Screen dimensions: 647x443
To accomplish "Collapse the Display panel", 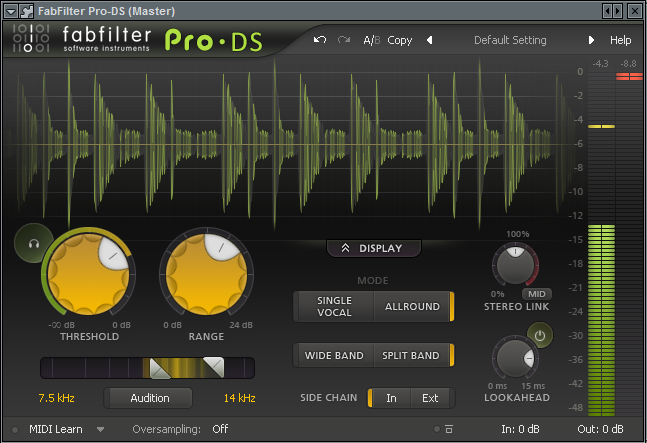I will [x=373, y=248].
